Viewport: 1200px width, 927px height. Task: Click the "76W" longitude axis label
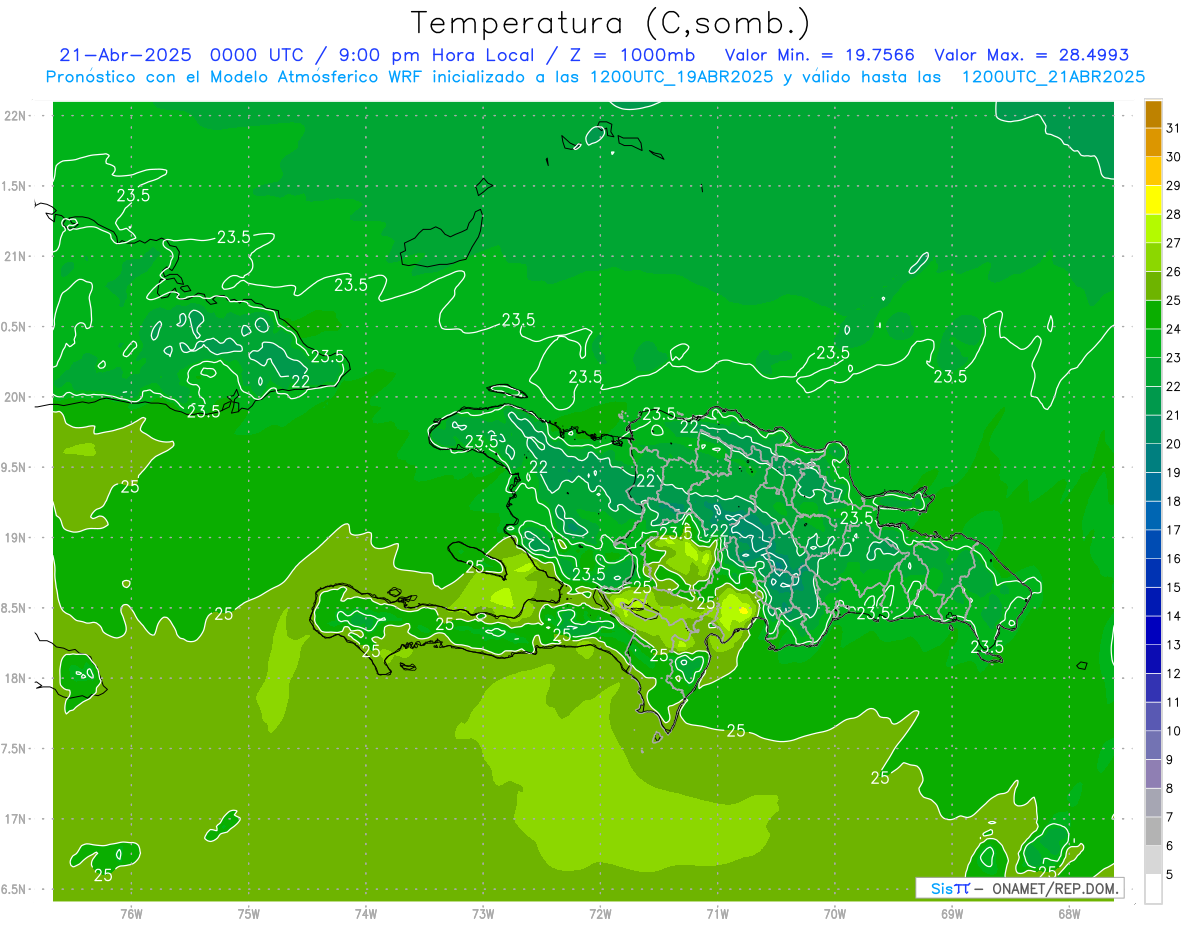pos(131,913)
